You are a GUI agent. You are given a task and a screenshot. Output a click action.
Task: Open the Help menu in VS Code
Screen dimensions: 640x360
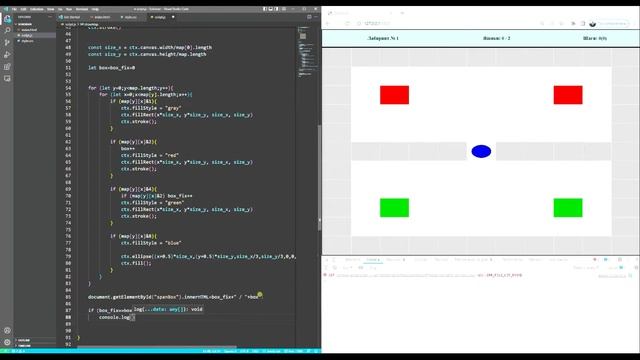pos(95,9)
